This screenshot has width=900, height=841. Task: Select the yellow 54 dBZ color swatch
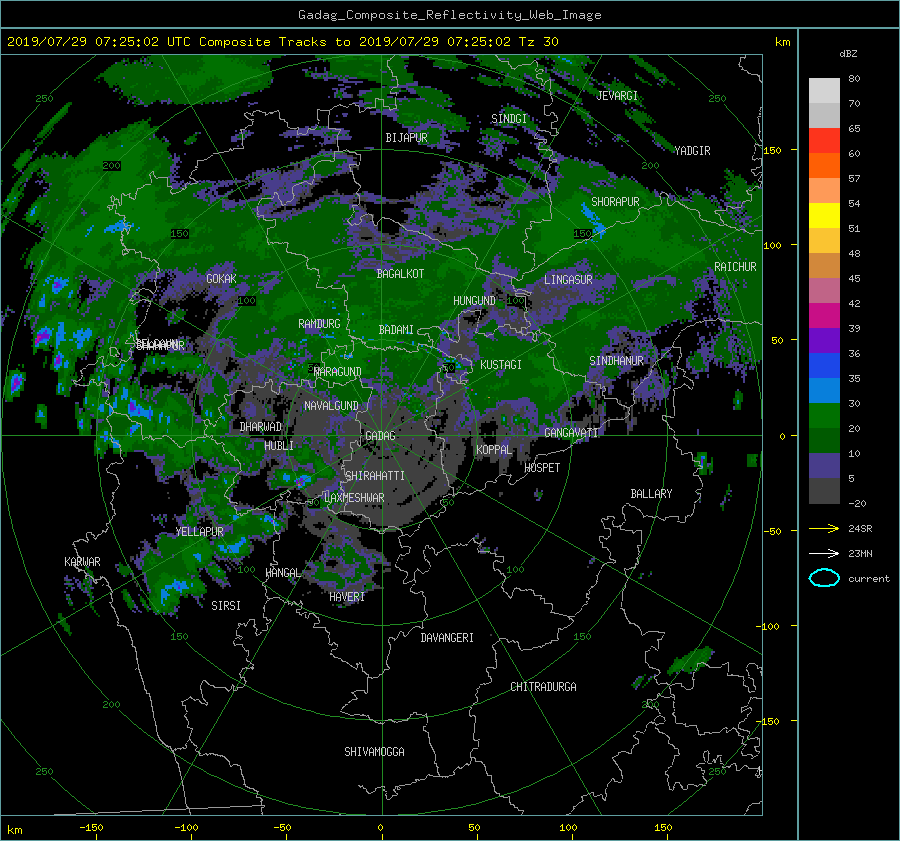click(x=824, y=215)
